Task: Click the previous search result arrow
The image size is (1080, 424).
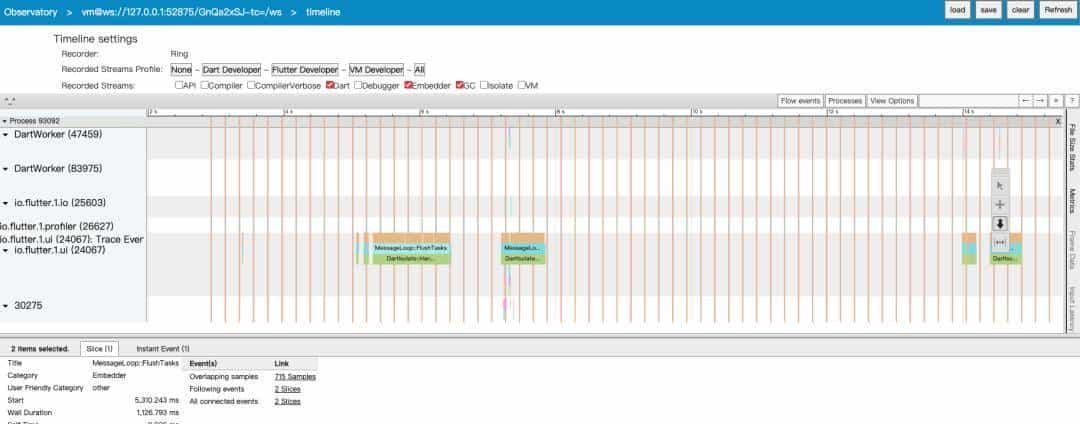Action: pos(1026,100)
